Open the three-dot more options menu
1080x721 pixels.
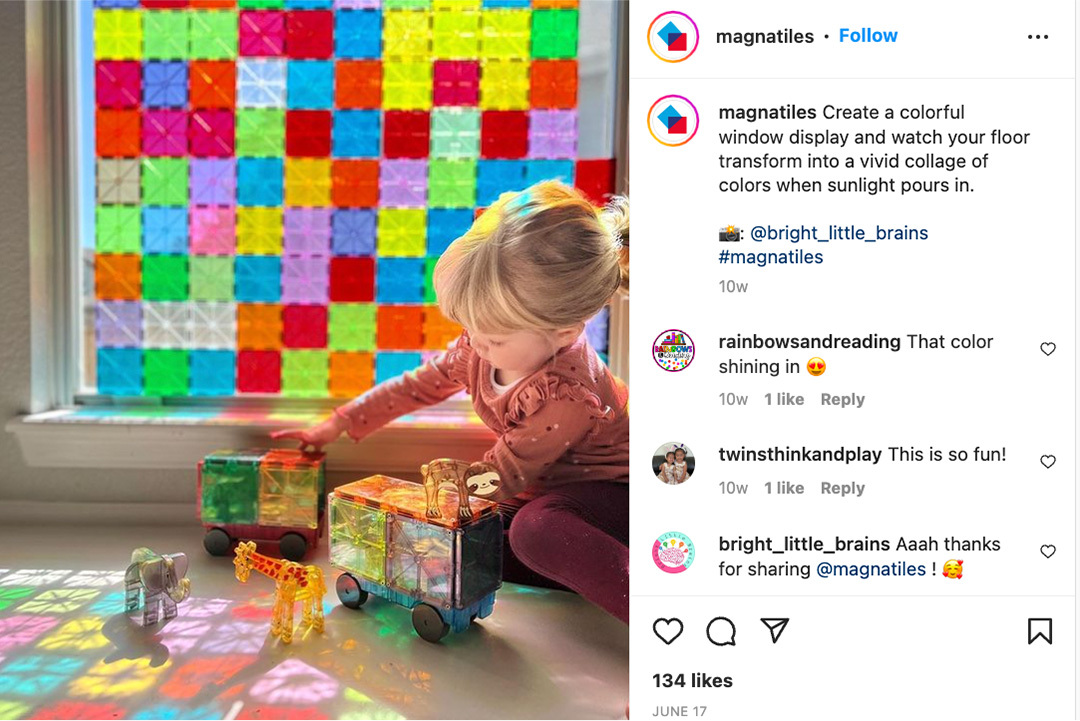pos(1038,36)
